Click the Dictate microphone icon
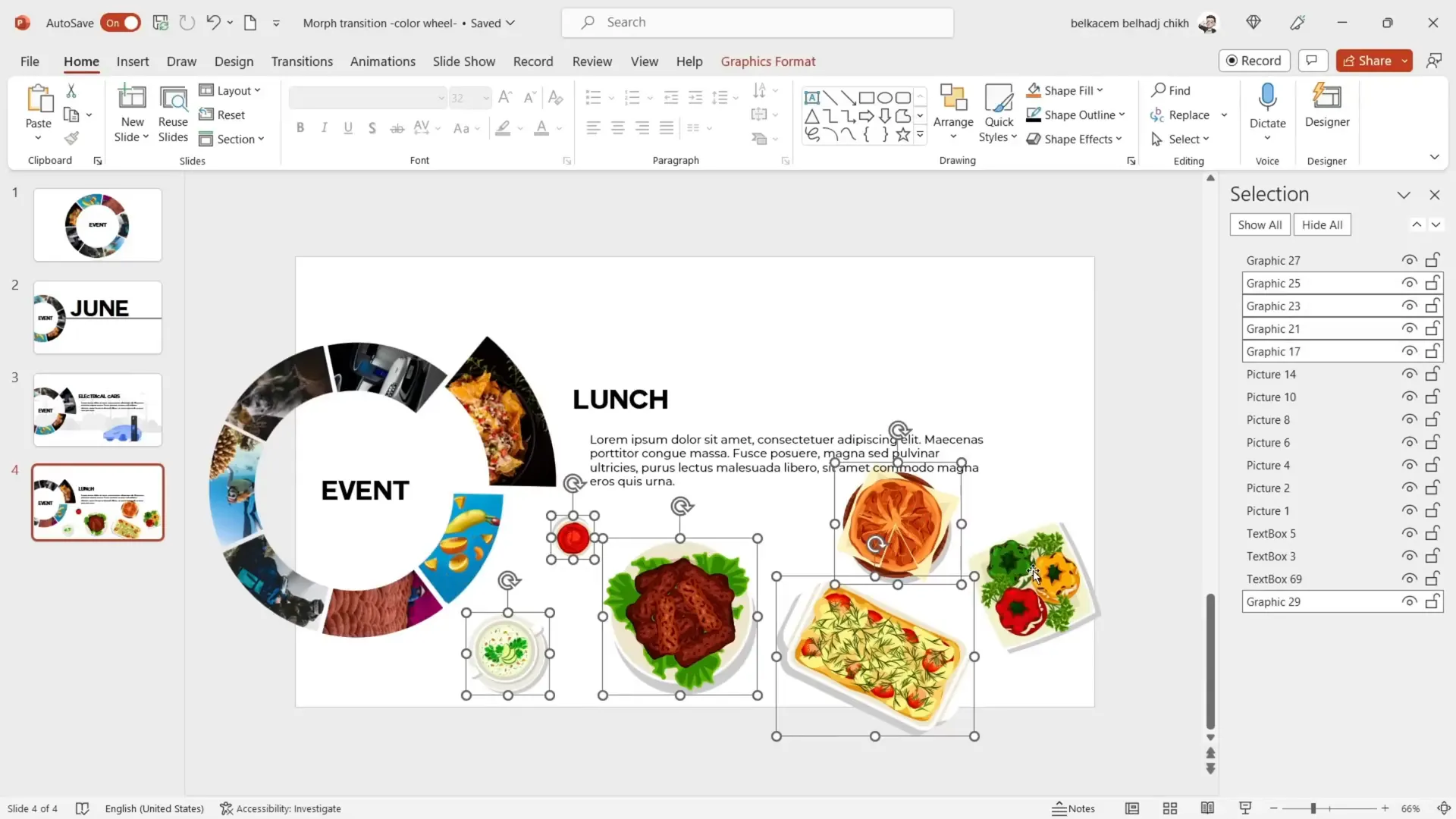The image size is (1456, 819). pyautogui.click(x=1267, y=97)
